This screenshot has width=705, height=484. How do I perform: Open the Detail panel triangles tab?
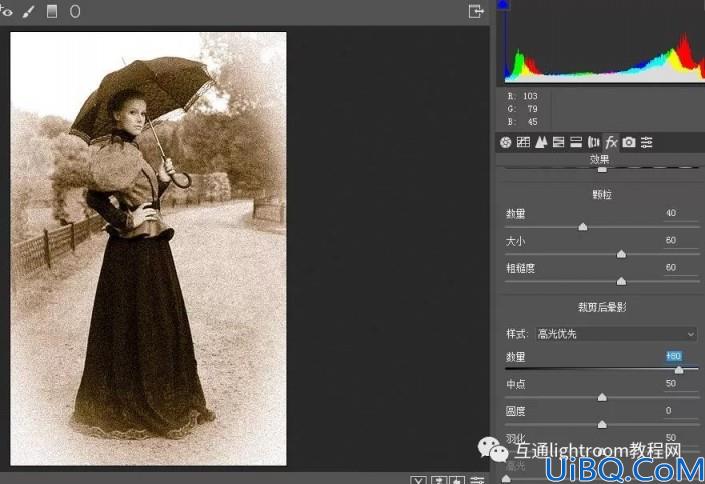tap(541, 143)
